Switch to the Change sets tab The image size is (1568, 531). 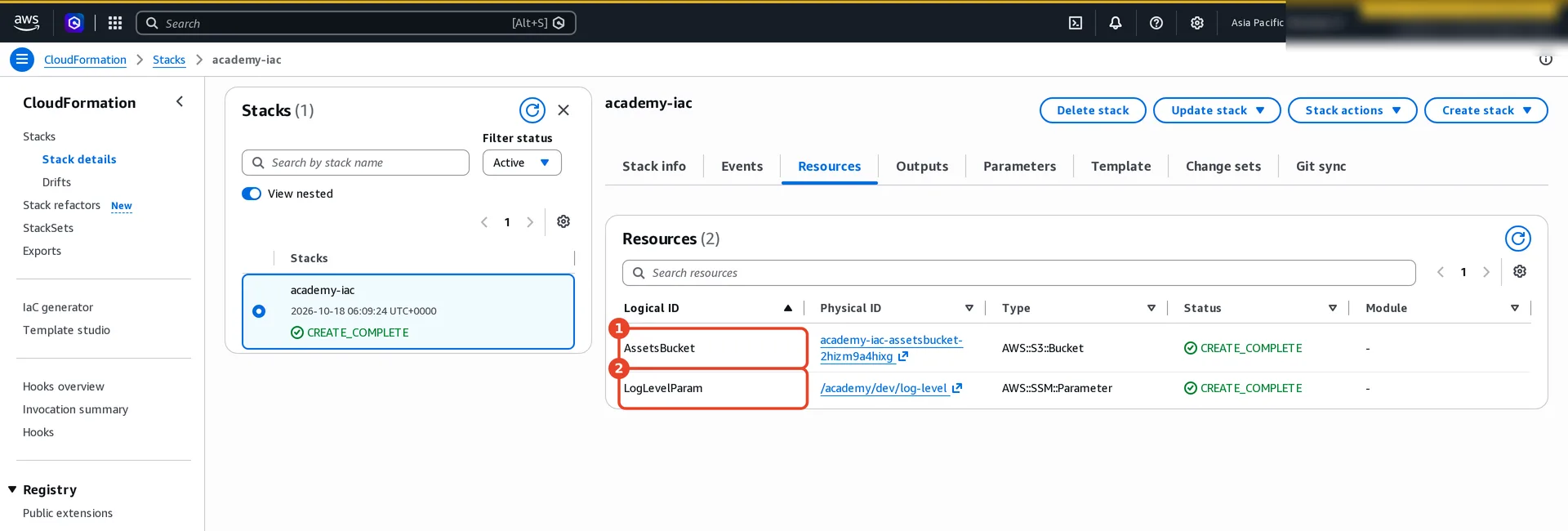tap(1223, 166)
